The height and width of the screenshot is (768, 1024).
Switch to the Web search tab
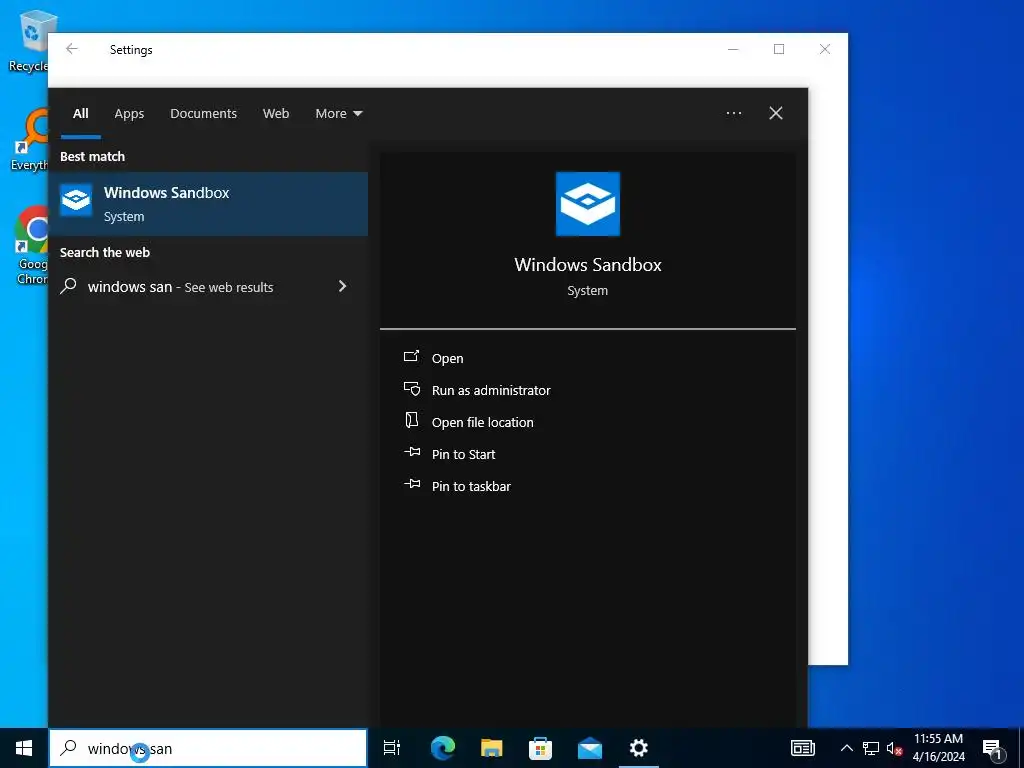pos(276,114)
